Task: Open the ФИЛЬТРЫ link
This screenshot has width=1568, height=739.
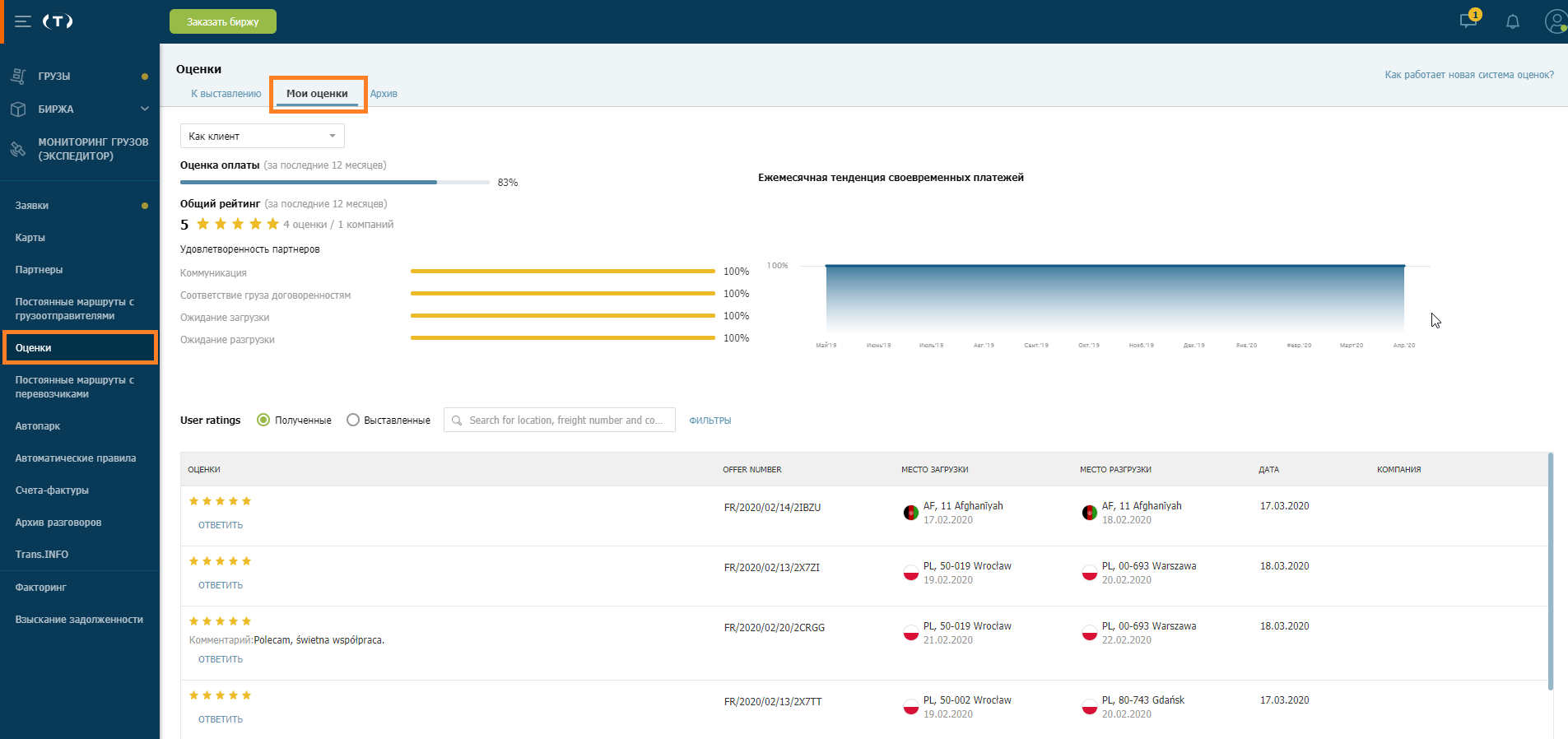Action: click(x=710, y=421)
